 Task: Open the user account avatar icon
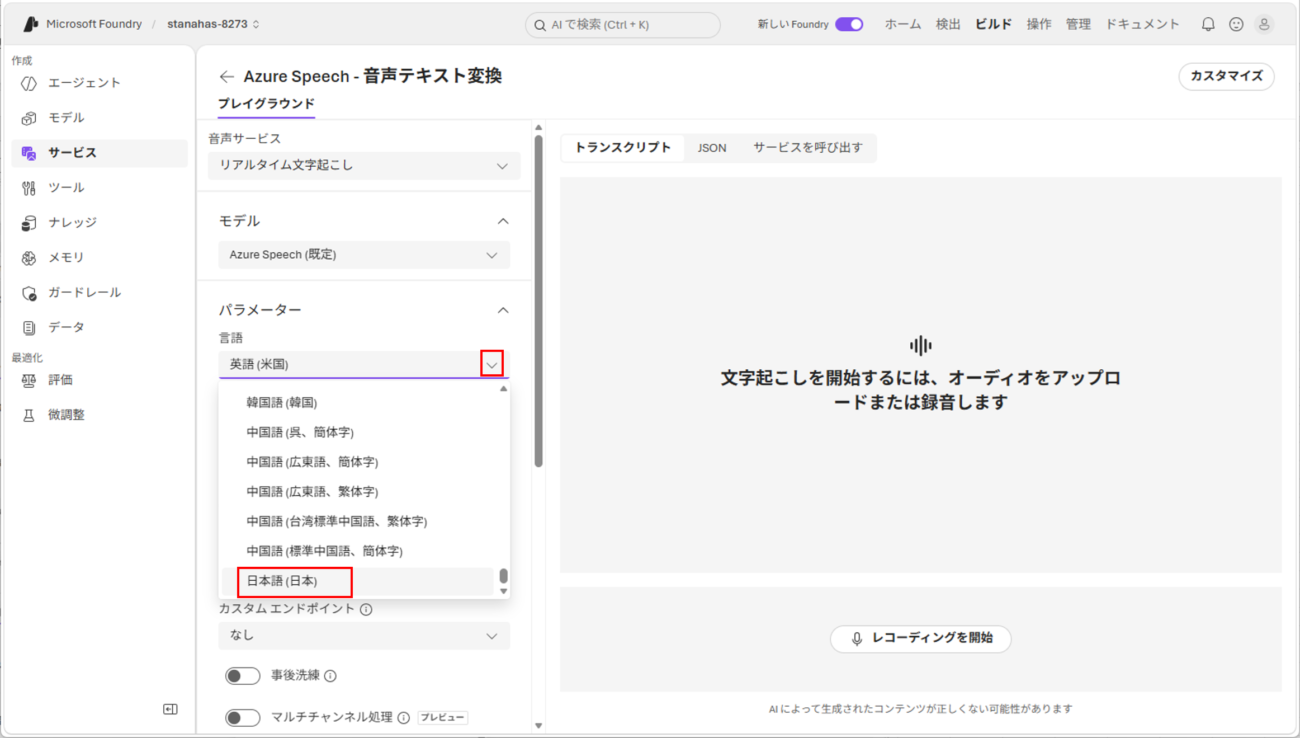coord(1264,24)
